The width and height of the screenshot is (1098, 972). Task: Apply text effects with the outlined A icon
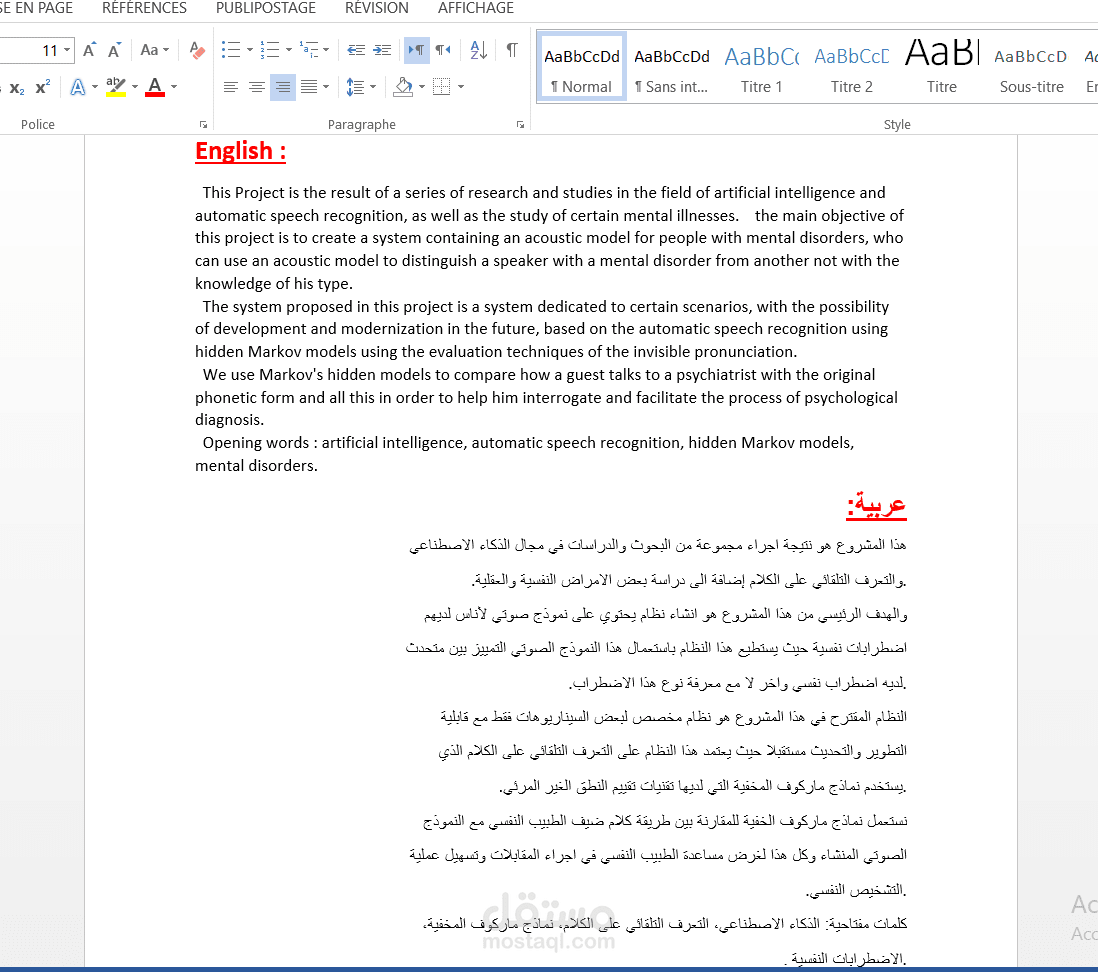pyautogui.click(x=78, y=87)
